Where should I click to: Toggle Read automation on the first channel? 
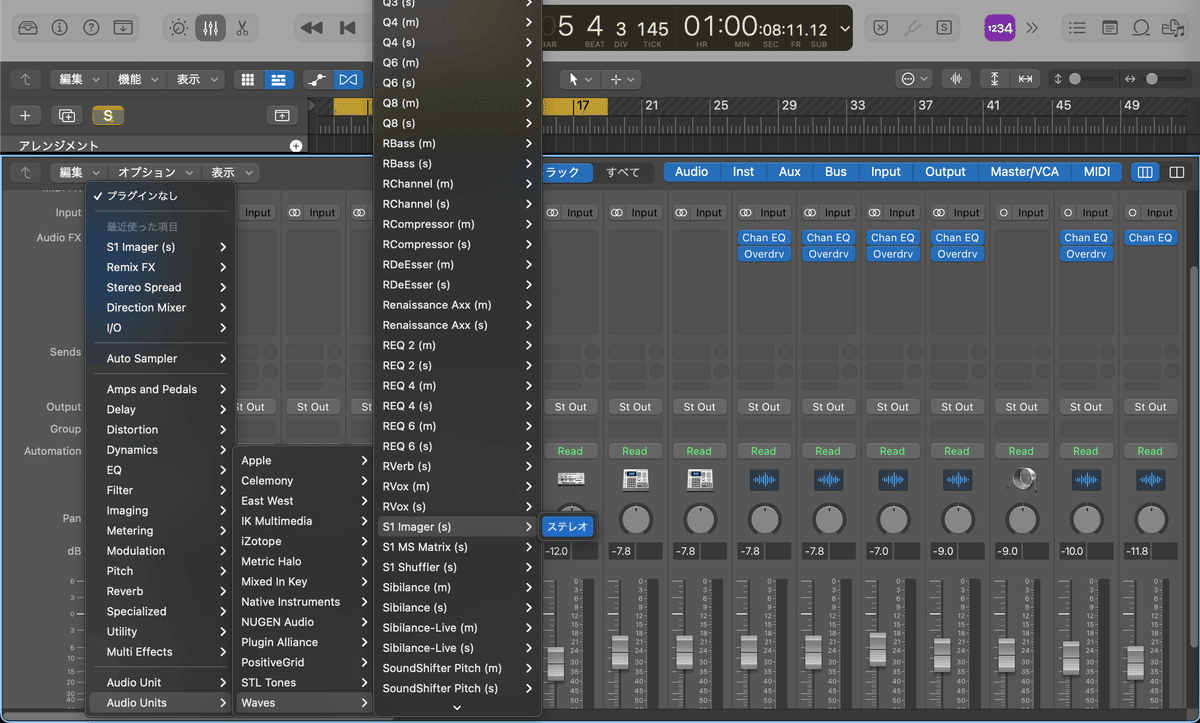(571, 450)
